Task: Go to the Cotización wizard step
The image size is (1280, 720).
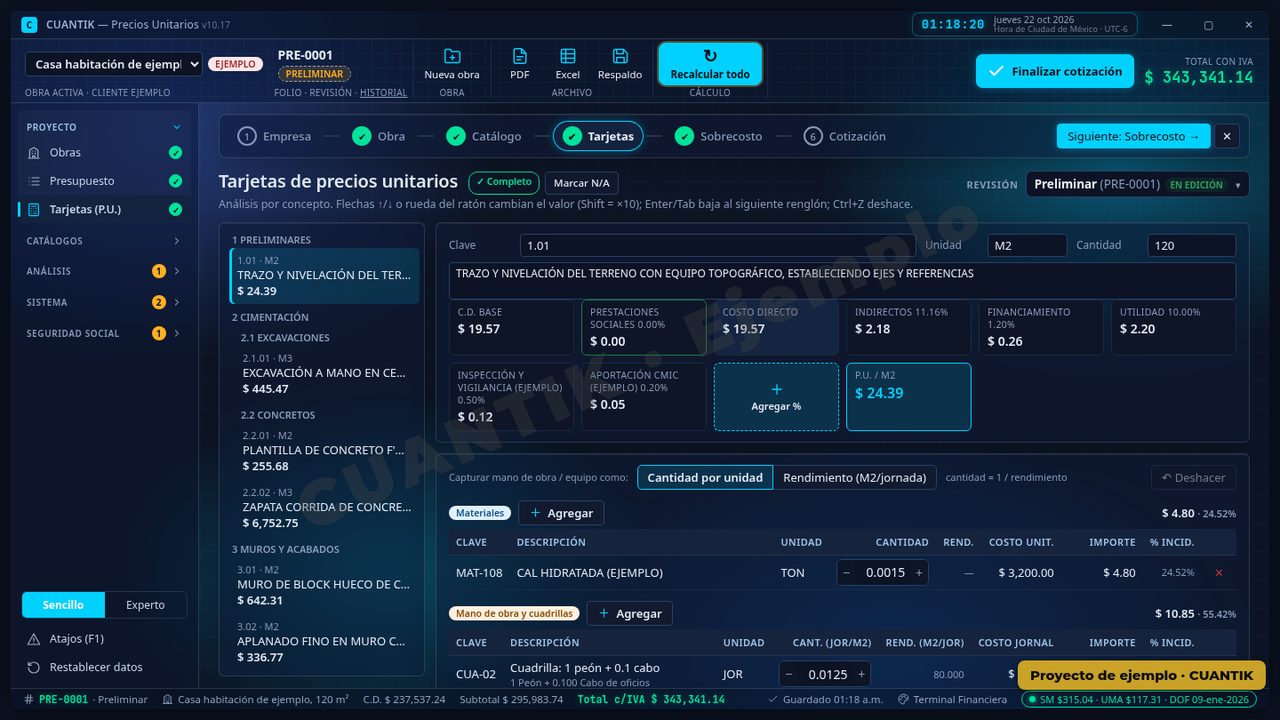Action: 845,136
